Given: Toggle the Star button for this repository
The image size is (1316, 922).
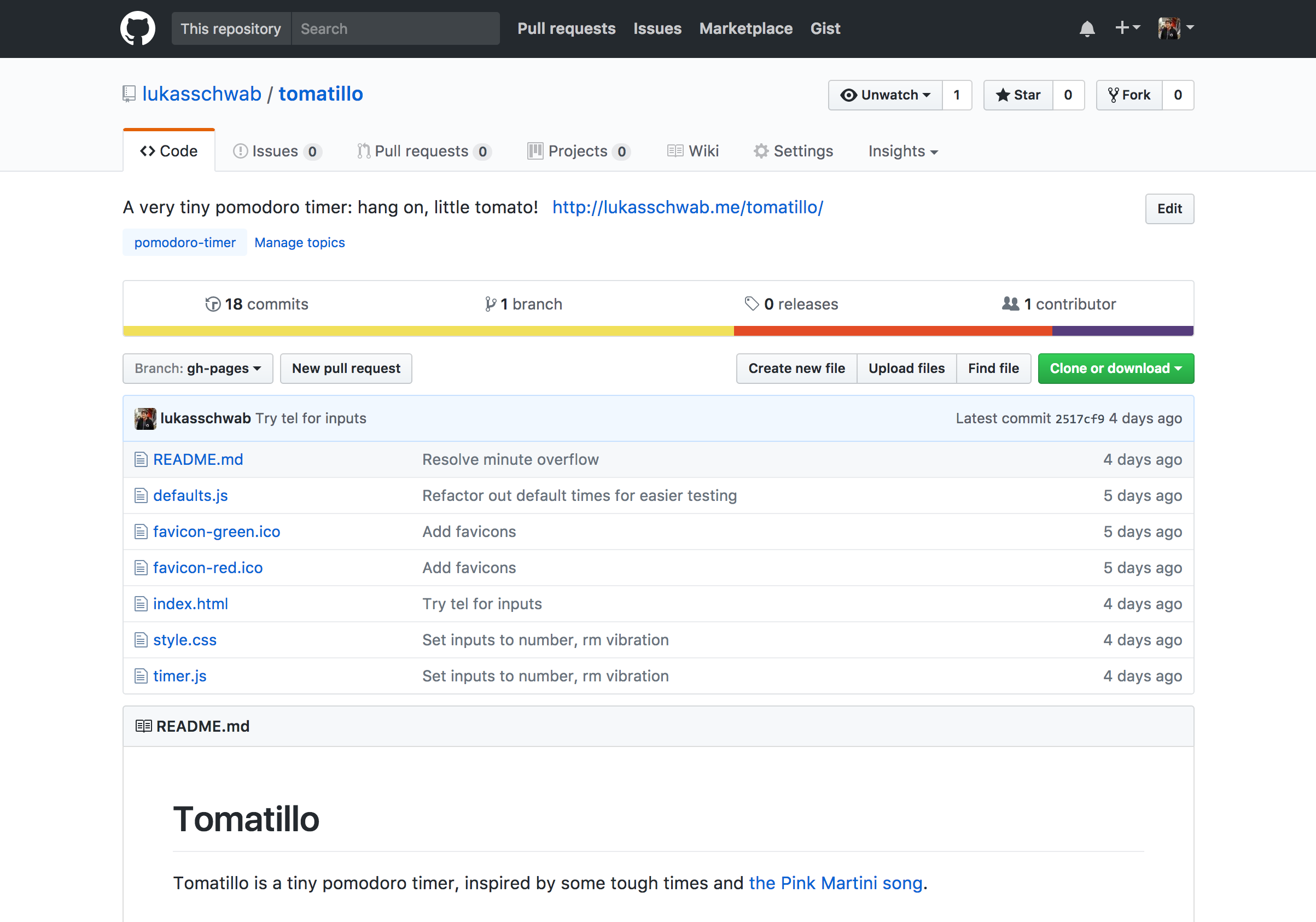Looking at the screenshot, I should (x=1018, y=95).
